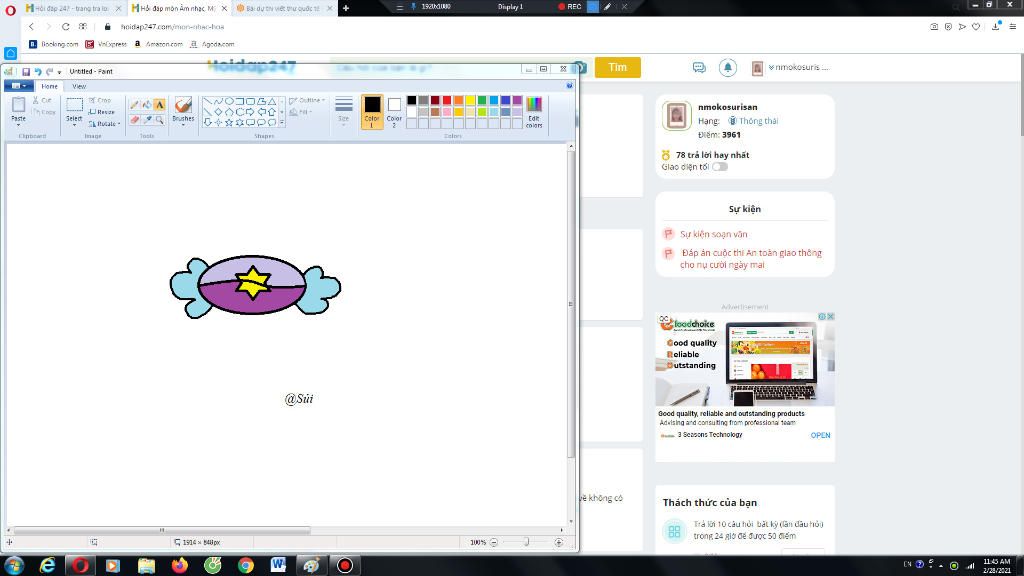The image size is (1024, 576).
Task: Click the Opera easy setup menu icon
Action: pyautogui.click(x=1012, y=27)
